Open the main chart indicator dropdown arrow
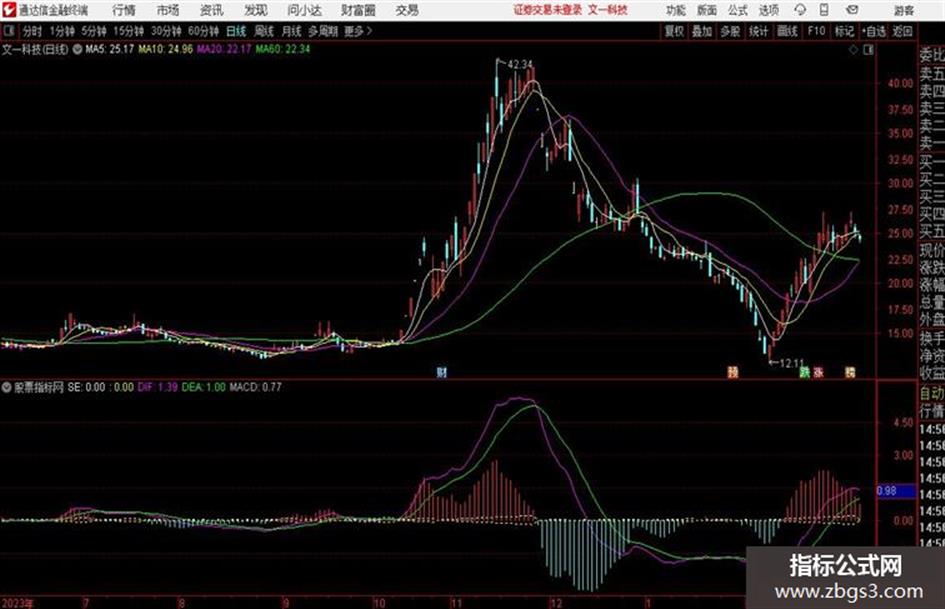Viewport: 945px width, 609px height. point(77,49)
